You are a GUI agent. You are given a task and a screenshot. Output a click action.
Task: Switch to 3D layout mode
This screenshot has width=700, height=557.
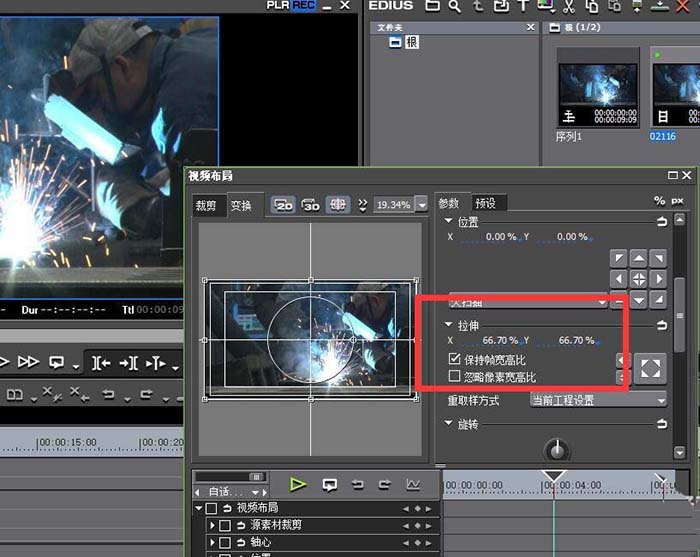point(311,204)
